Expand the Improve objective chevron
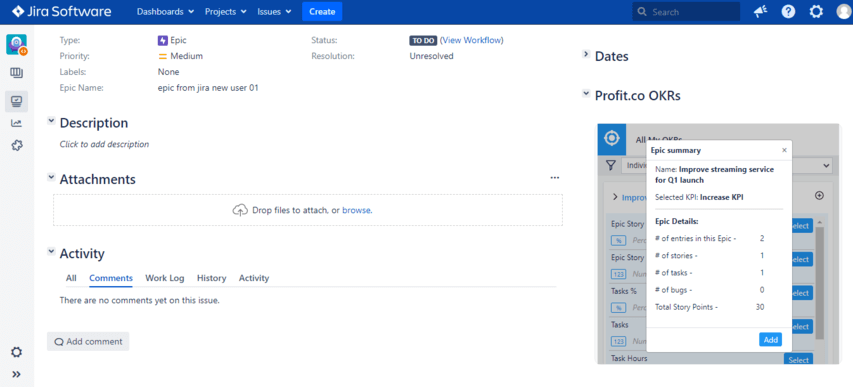Image resolution: width=853 pixels, height=387 pixels. click(615, 197)
